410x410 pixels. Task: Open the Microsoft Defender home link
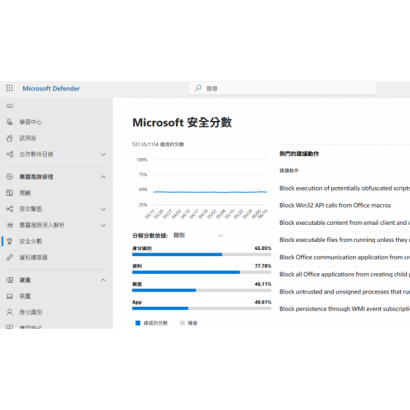[x=51, y=88]
